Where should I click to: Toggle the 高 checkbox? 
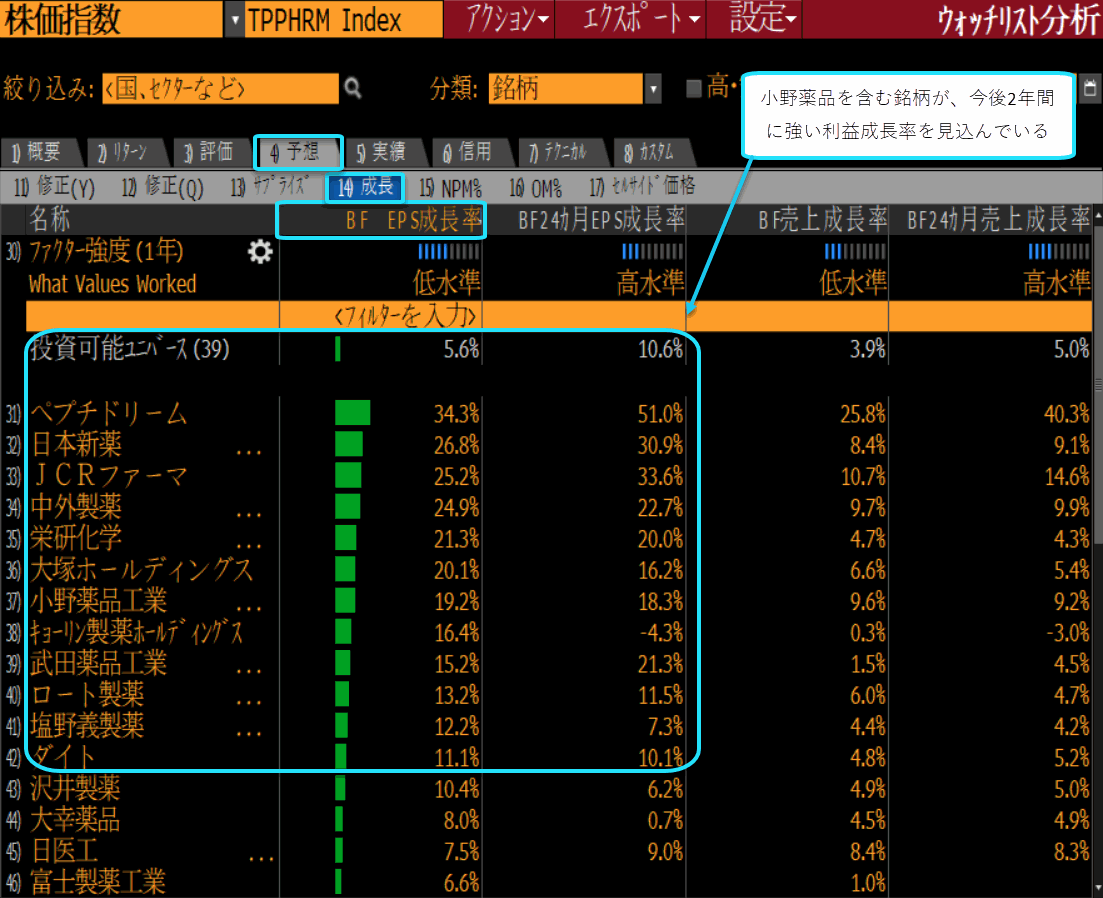tap(694, 89)
